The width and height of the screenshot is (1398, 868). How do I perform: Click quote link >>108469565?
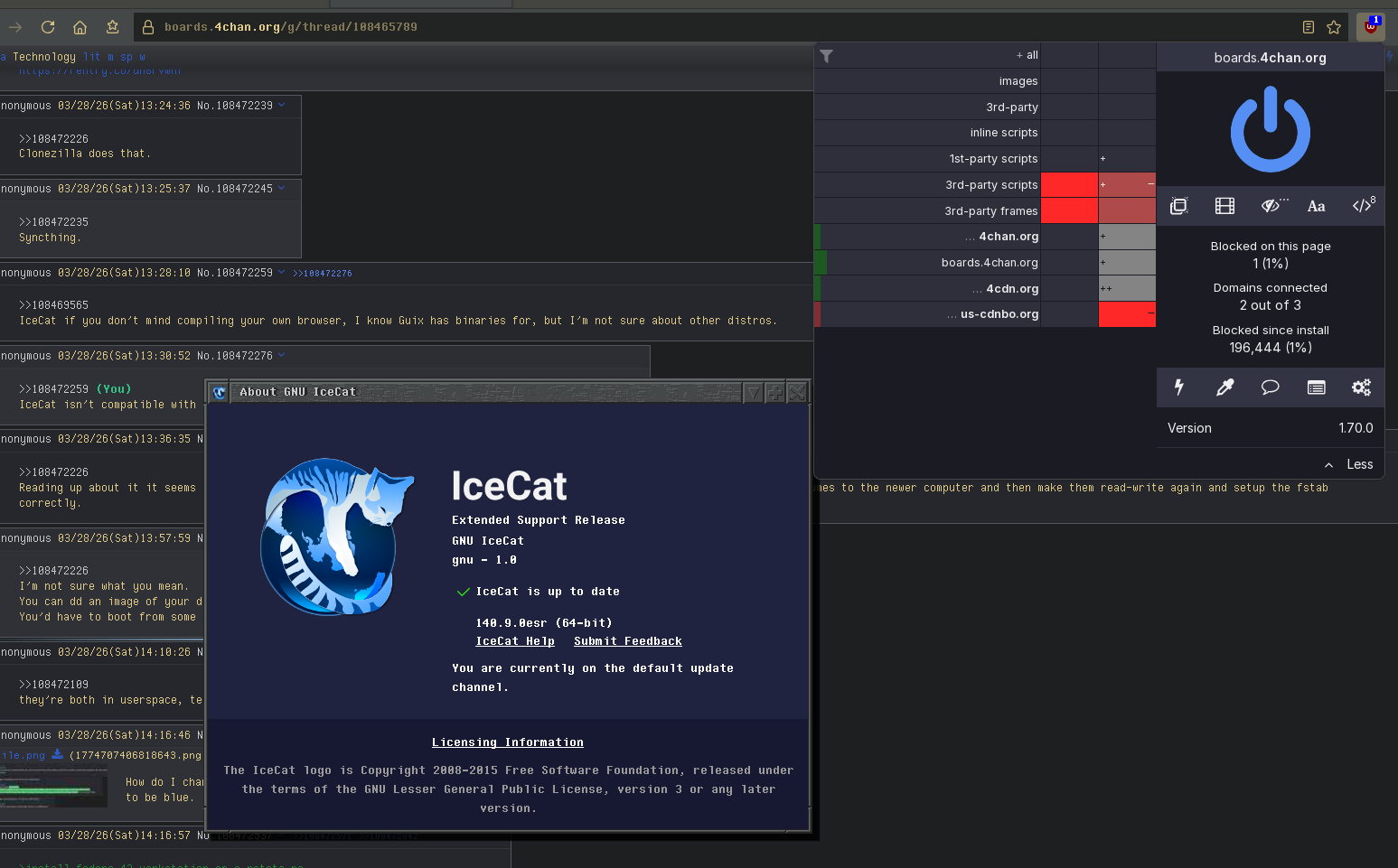click(53, 305)
